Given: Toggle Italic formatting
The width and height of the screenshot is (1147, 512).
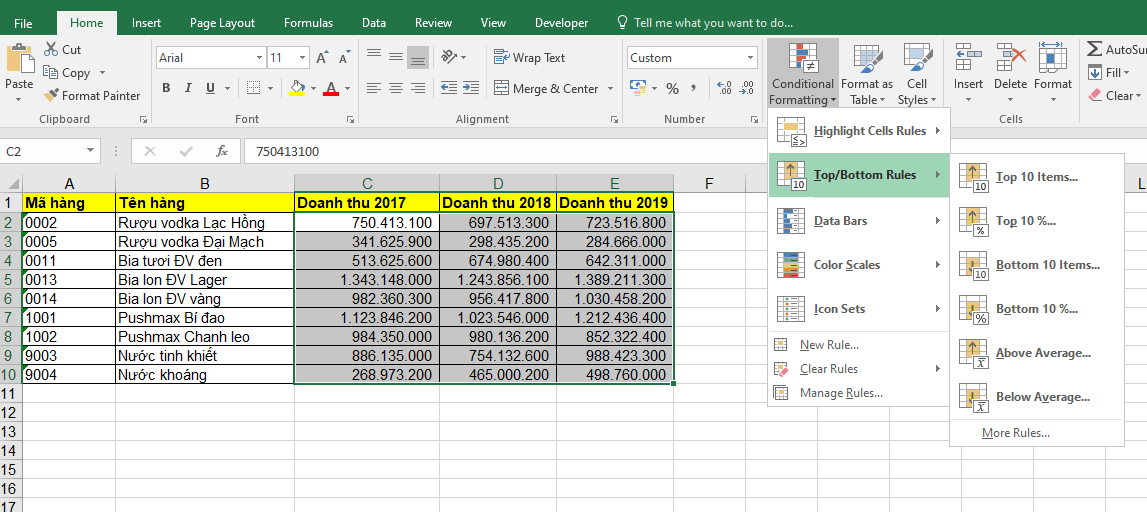Looking at the screenshot, I should pos(189,88).
